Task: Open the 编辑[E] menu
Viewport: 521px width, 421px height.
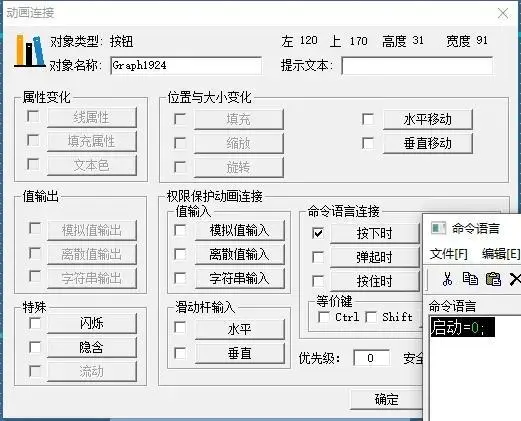Action: (501, 254)
